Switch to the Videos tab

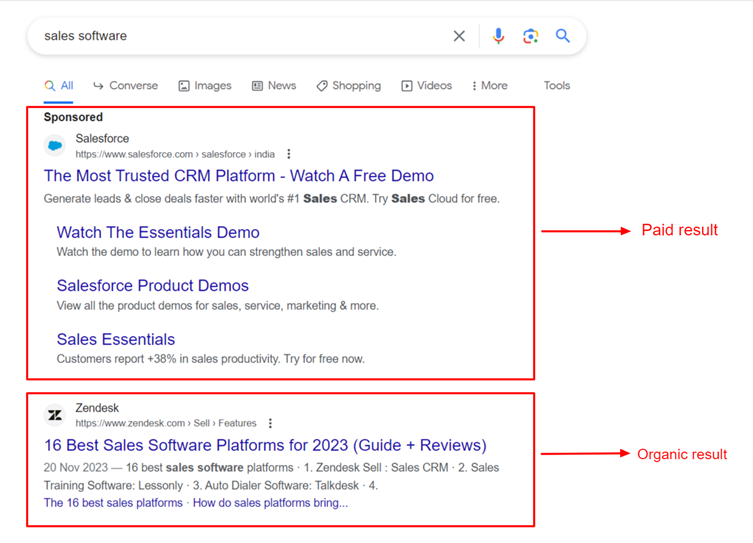[x=427, y=86]
